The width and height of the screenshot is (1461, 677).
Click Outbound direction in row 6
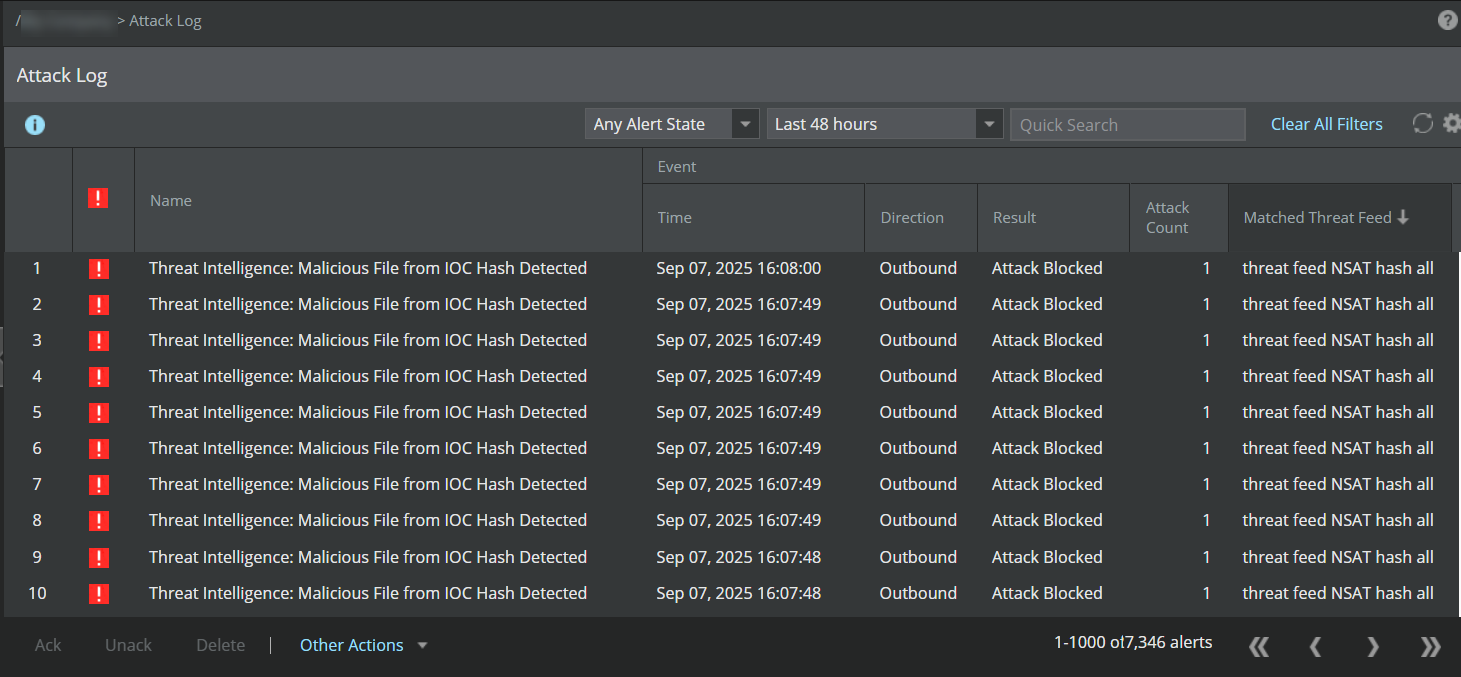918,448
